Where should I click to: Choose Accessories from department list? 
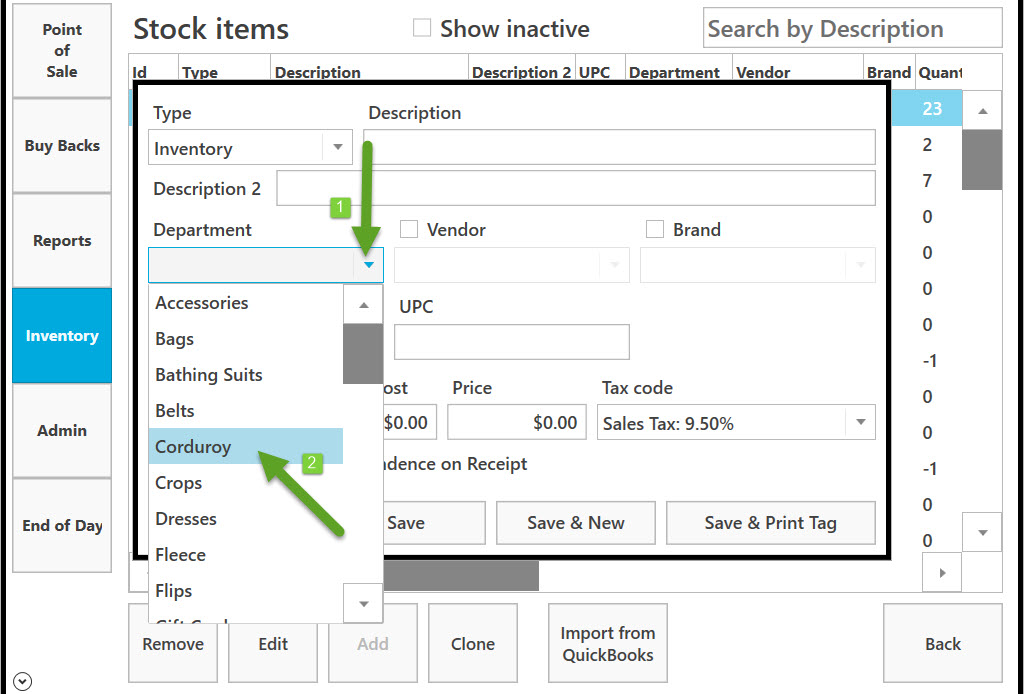[246, 303]
